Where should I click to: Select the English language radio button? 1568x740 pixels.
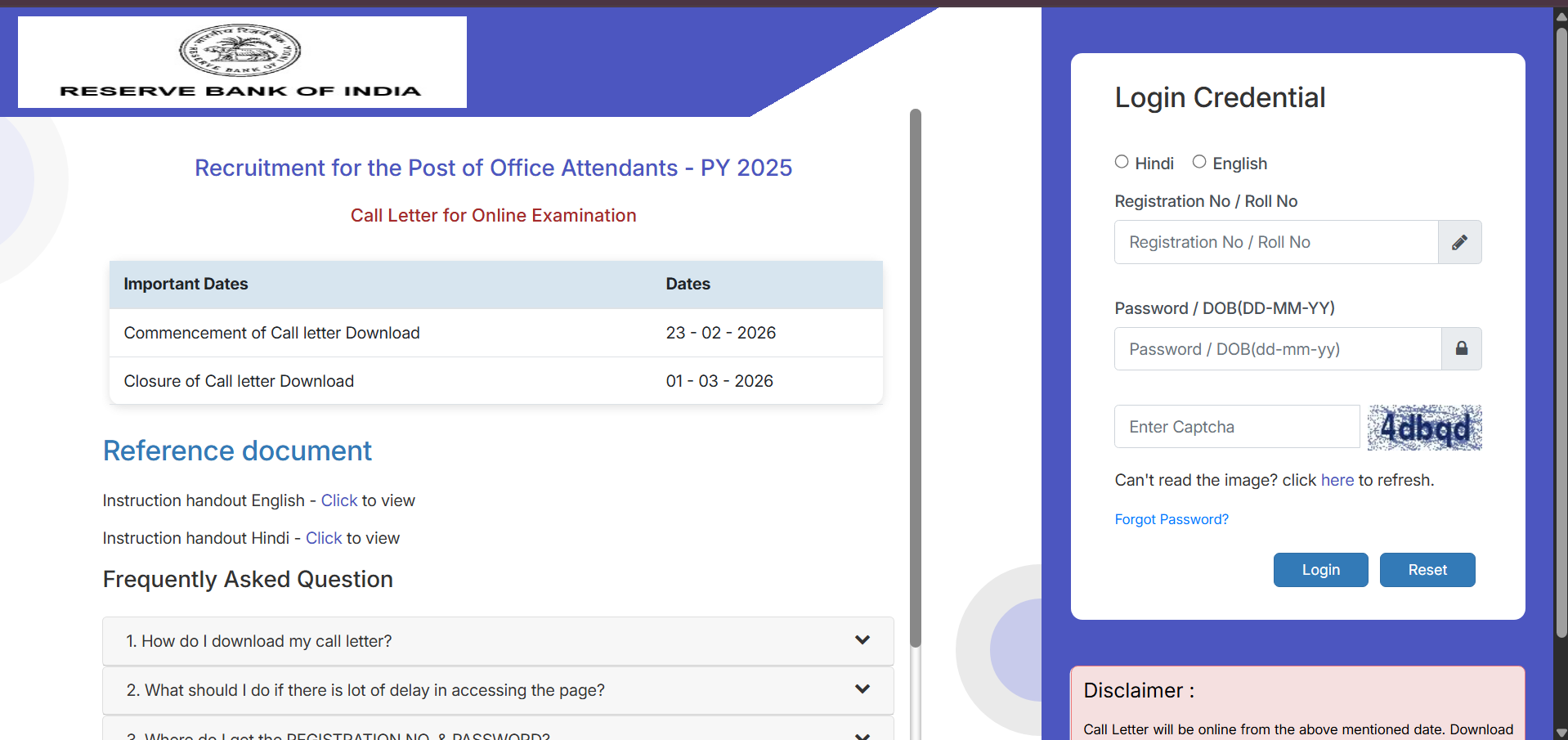coord(1199,162)
